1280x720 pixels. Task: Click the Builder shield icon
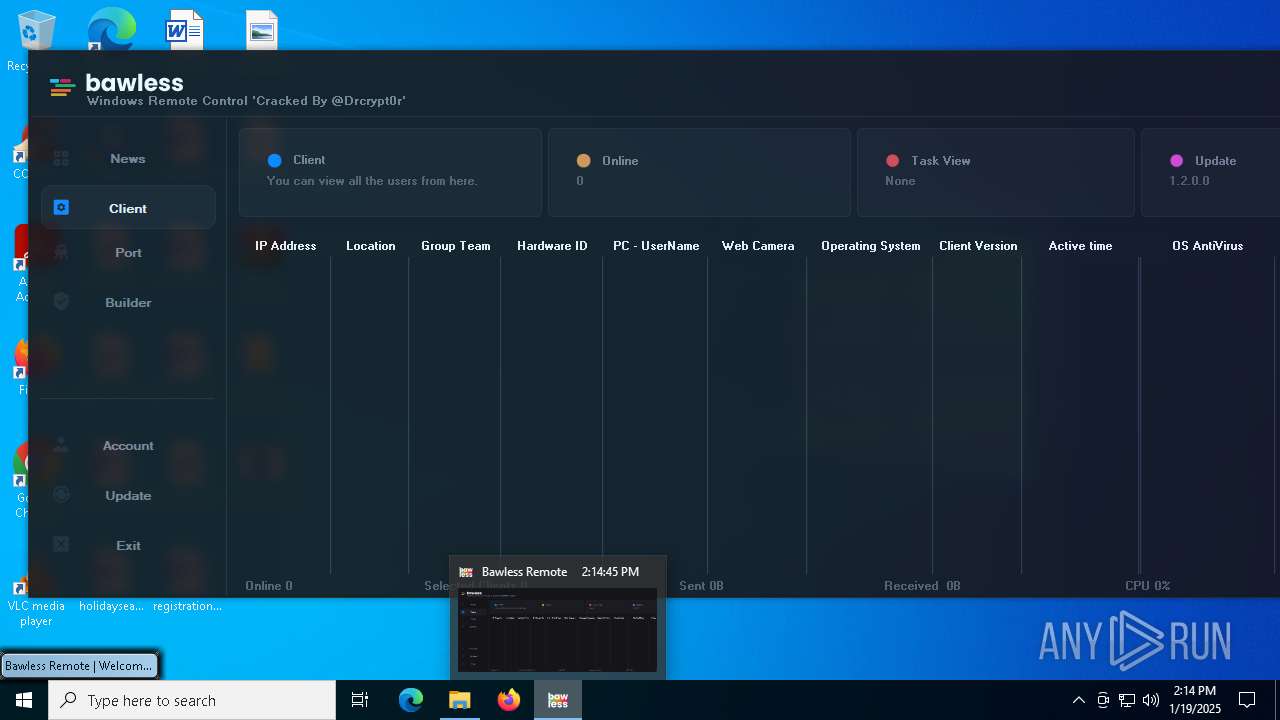pos(61,302)
